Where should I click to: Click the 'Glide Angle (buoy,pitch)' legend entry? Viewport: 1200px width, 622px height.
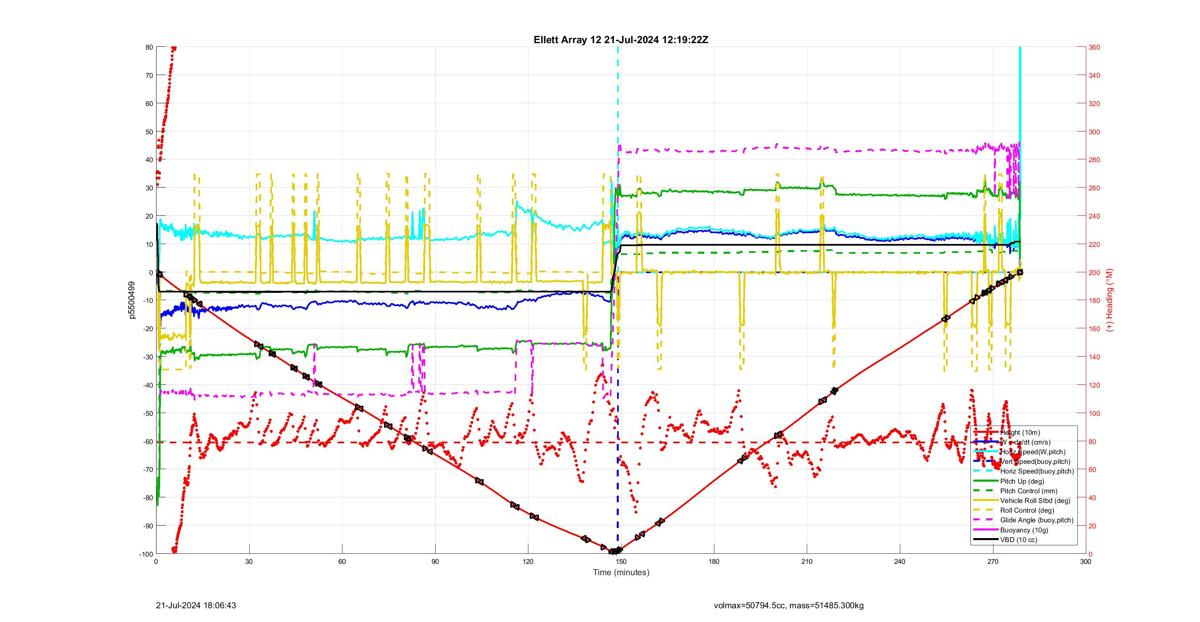point(1037,520)
